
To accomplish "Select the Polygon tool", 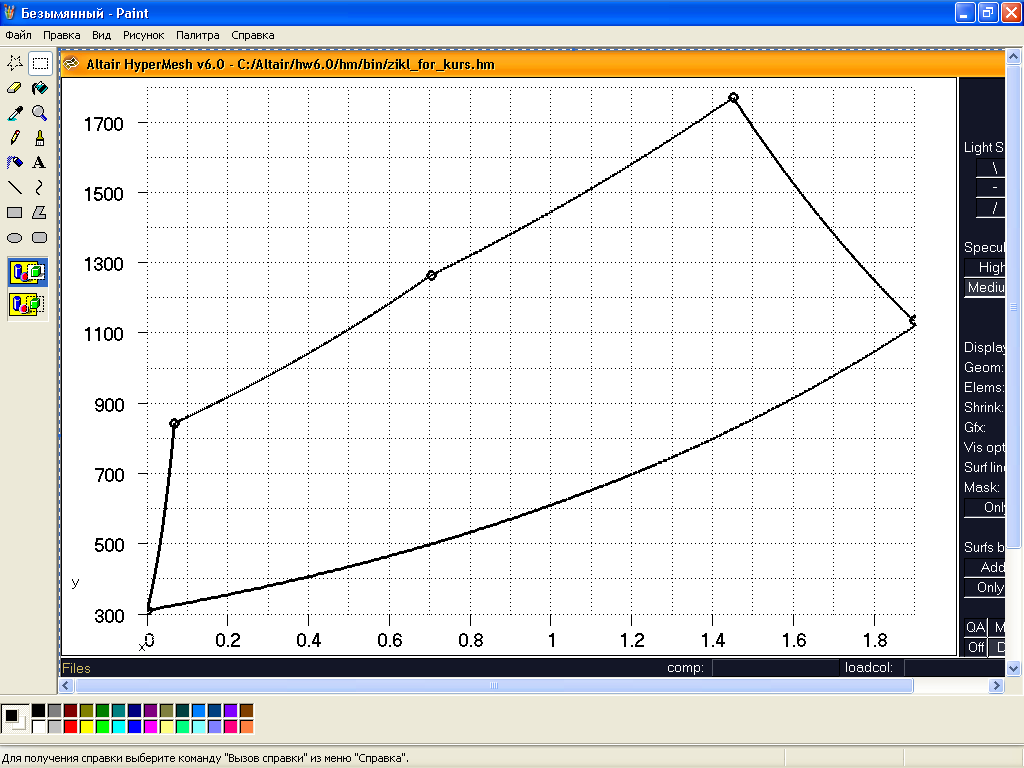I will [x=40, y=213].
